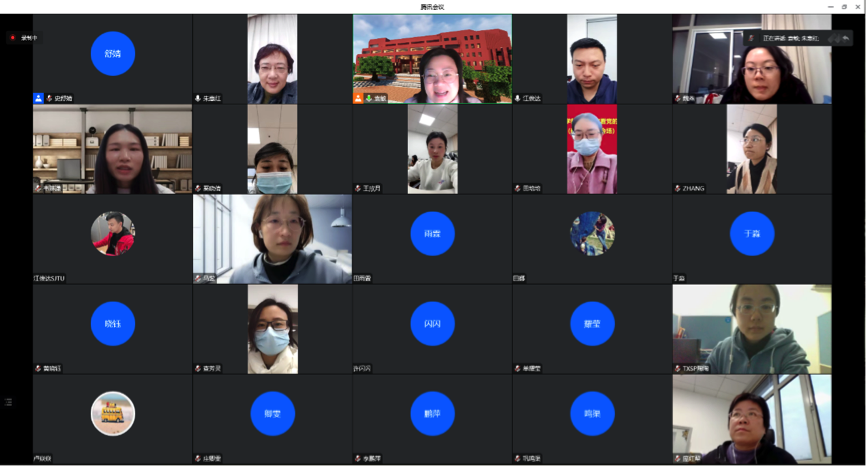The height and width of the screenshot is (466, 866).
Task: Click the 江俊达SJTU profile photo
Action: [x=112, y=234]
